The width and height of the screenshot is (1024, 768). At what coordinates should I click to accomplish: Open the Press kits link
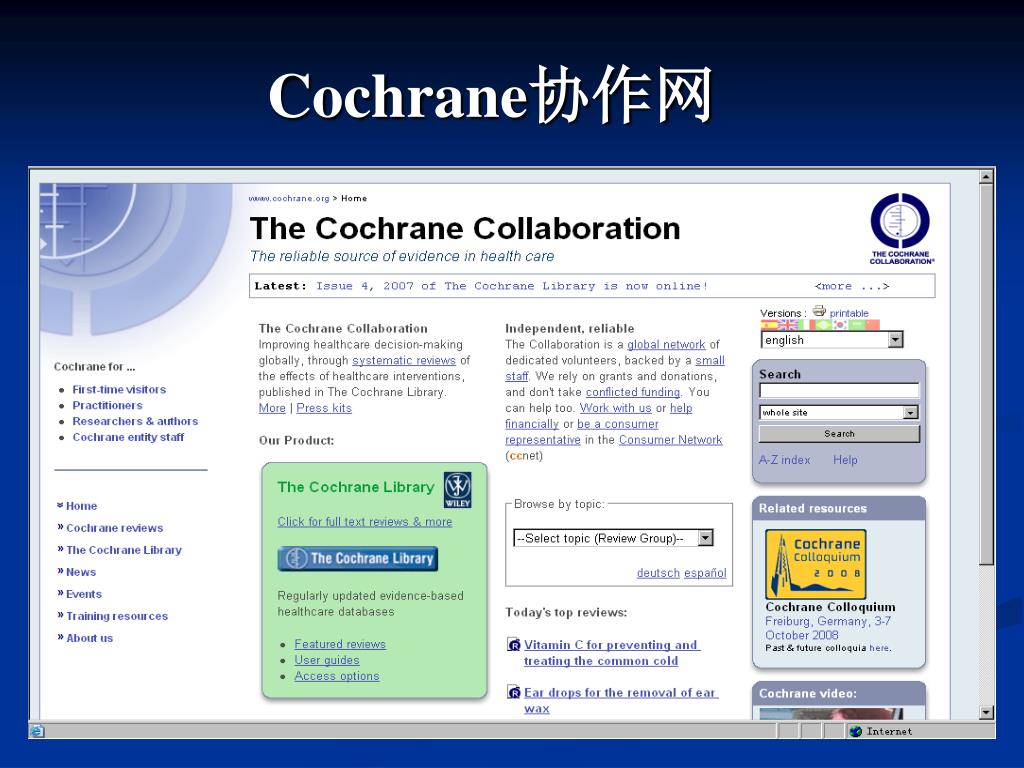tap(324, 408)
